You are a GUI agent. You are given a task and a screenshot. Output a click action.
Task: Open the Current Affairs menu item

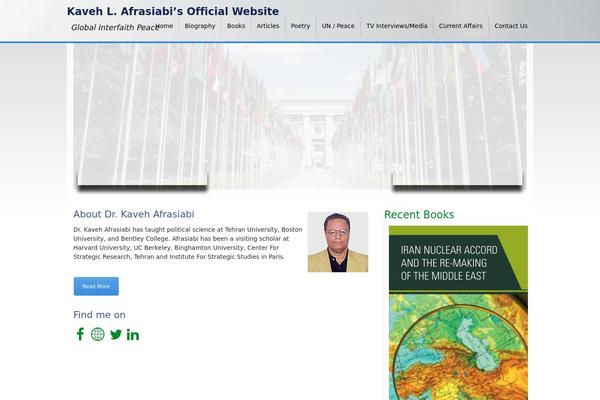pos(461,26)
